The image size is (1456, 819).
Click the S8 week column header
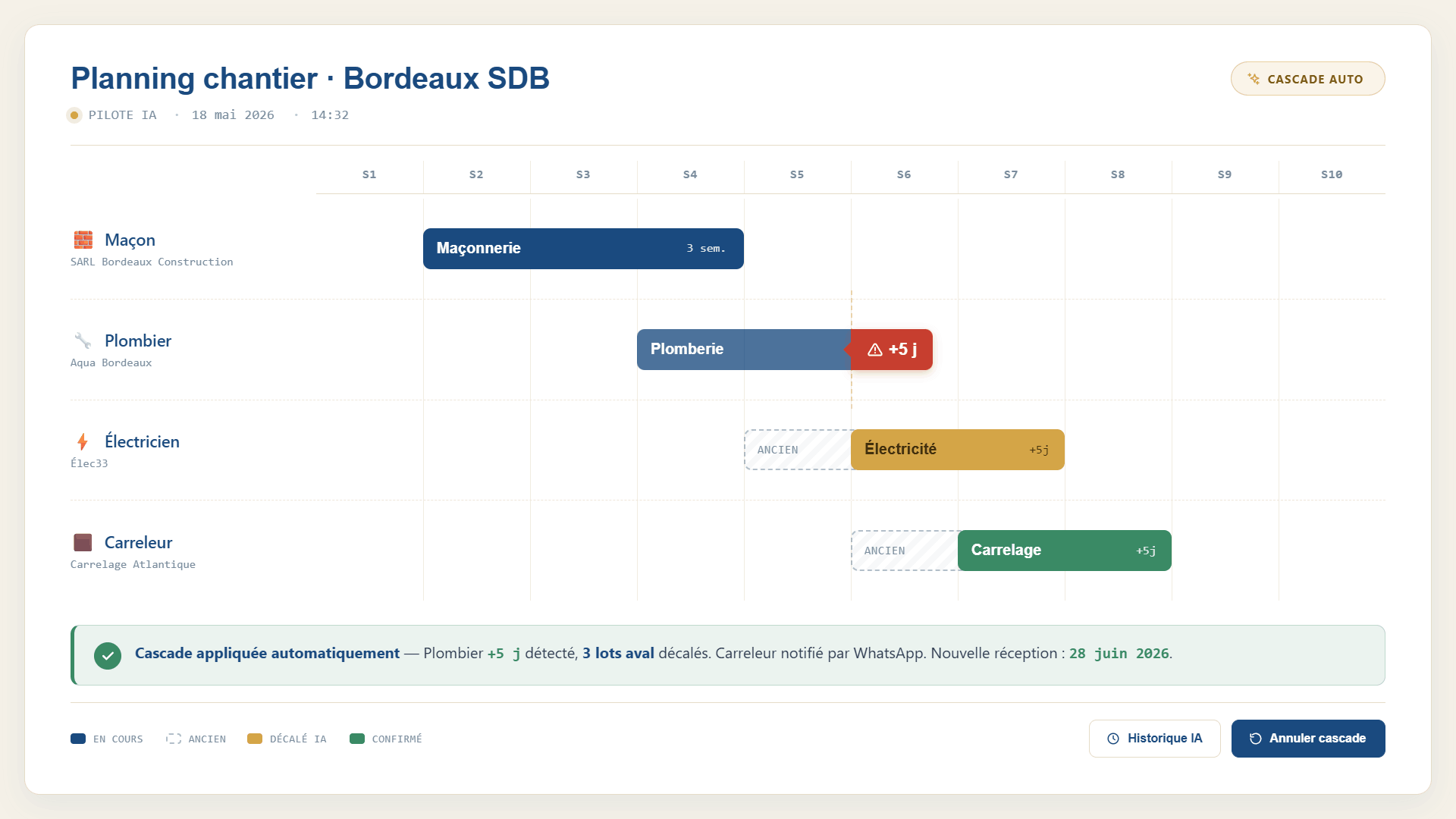[x=1118, y=174]
